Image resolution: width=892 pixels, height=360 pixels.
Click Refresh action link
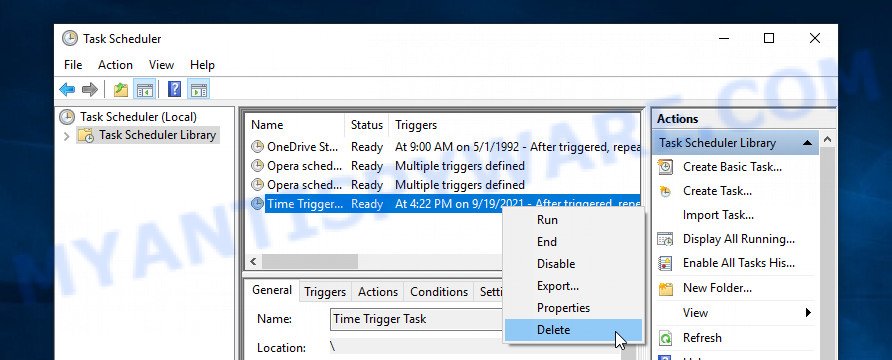click(x=702, y=338)
